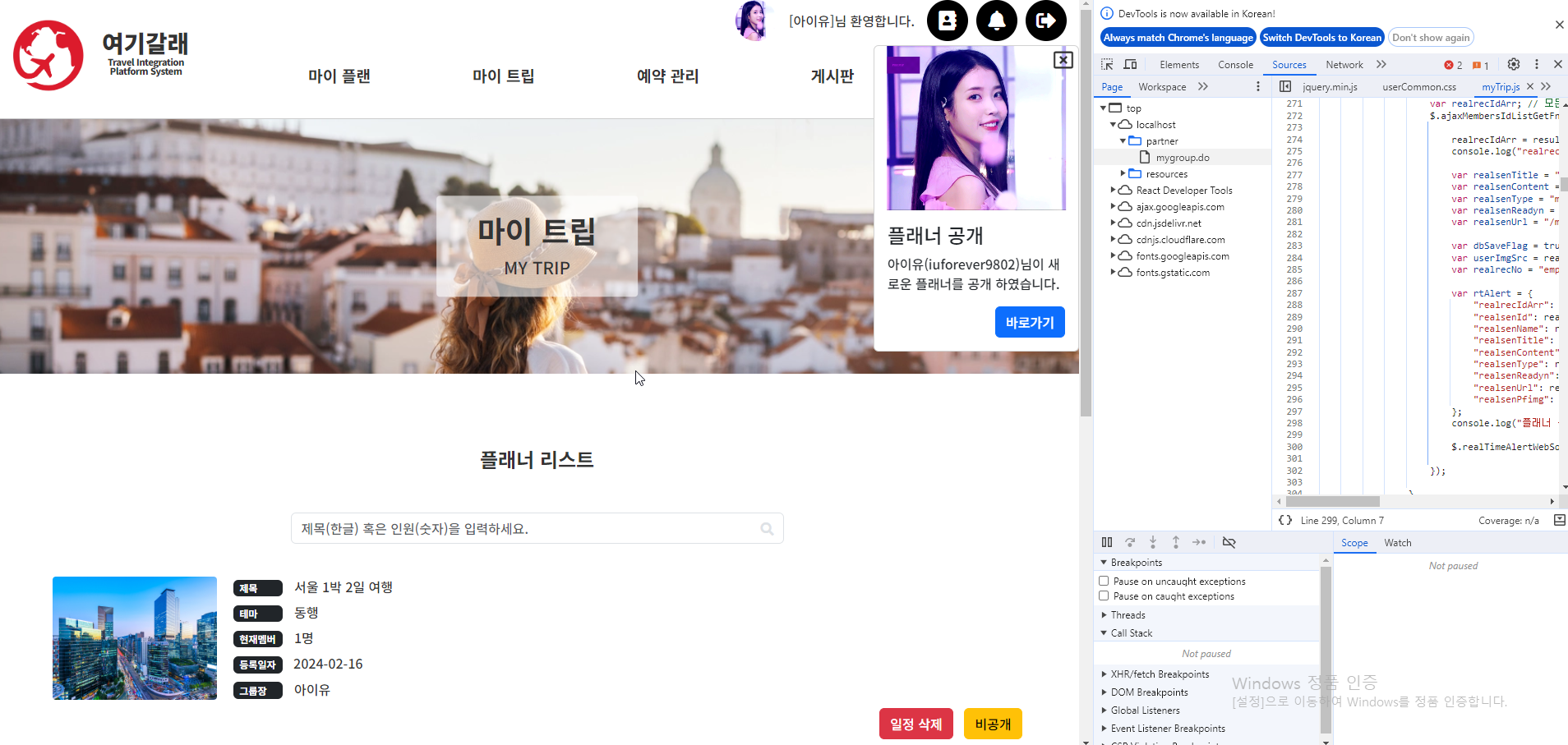Enable Pause on uncaught exceptions

(1104, 581)
